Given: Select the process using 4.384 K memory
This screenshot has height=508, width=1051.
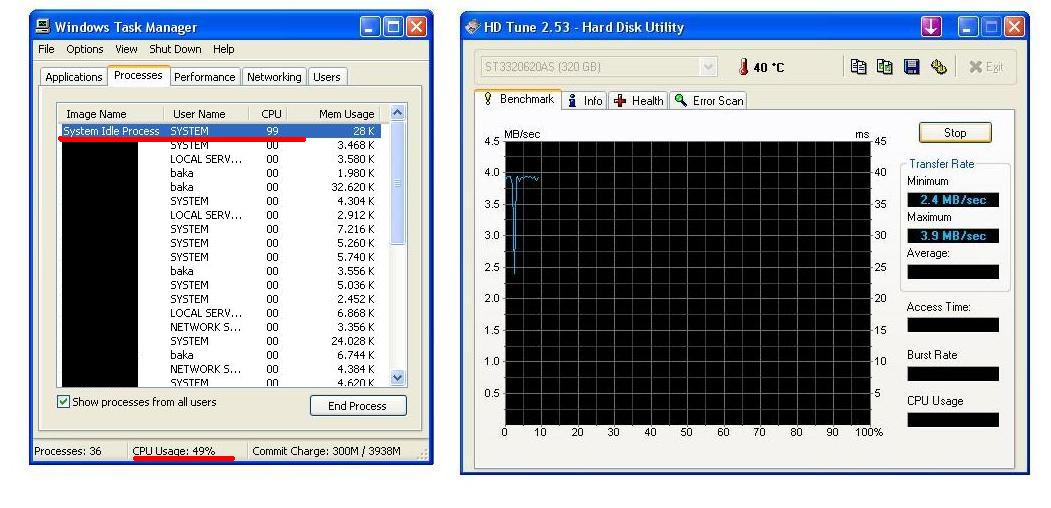Looking at the screenshot, I should click(x=221, y=369).
